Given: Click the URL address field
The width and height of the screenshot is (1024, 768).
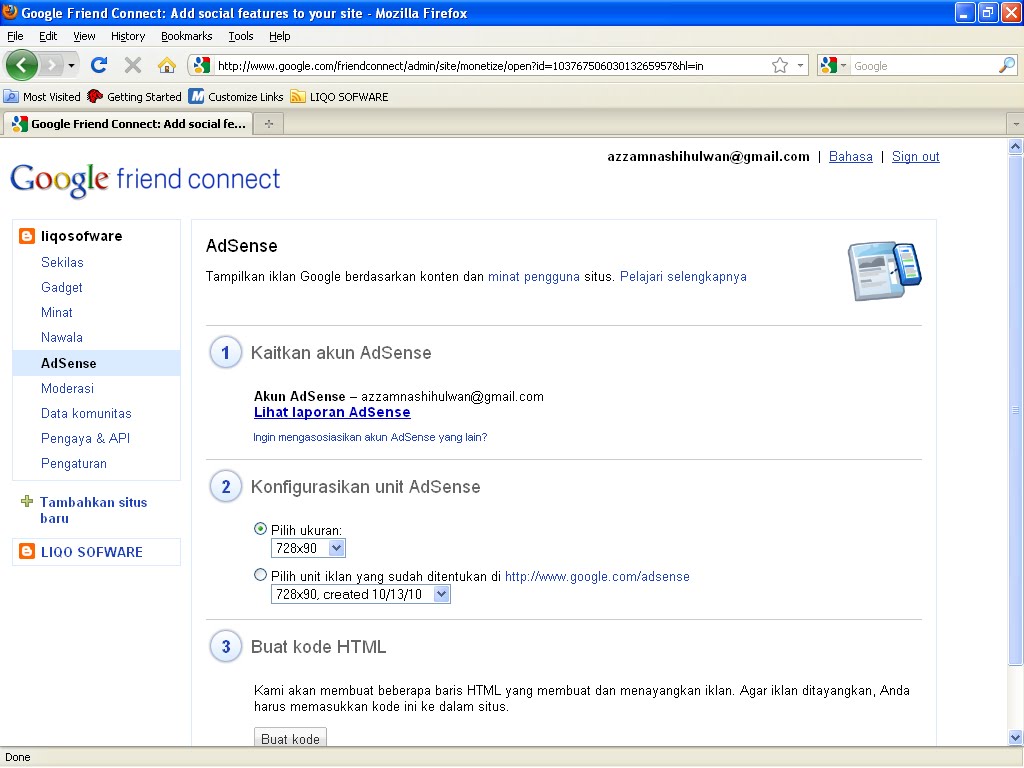Looking at the screenshot, I should [490, 66].
